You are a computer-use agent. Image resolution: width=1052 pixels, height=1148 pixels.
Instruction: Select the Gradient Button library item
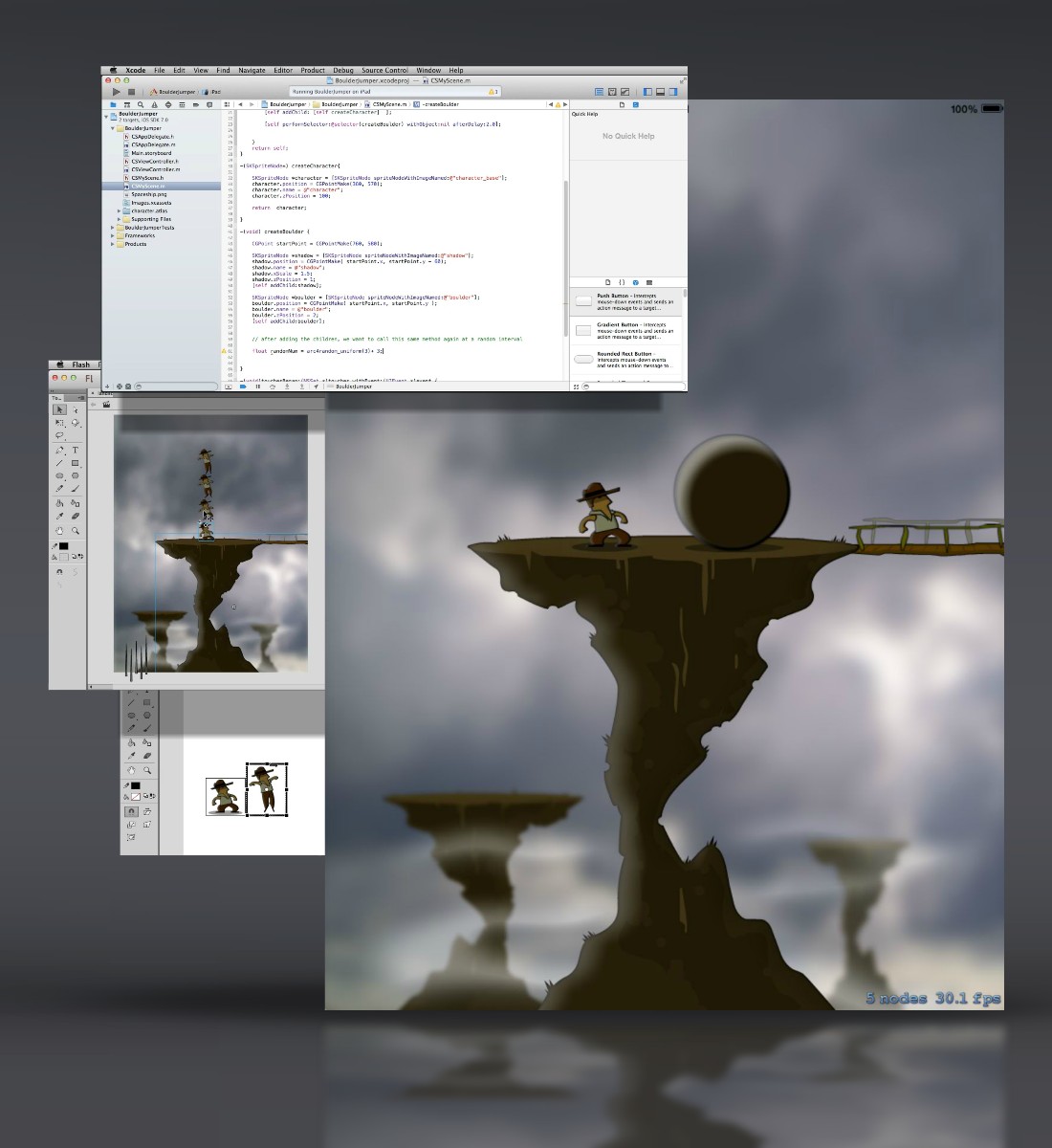click(626, 331)
